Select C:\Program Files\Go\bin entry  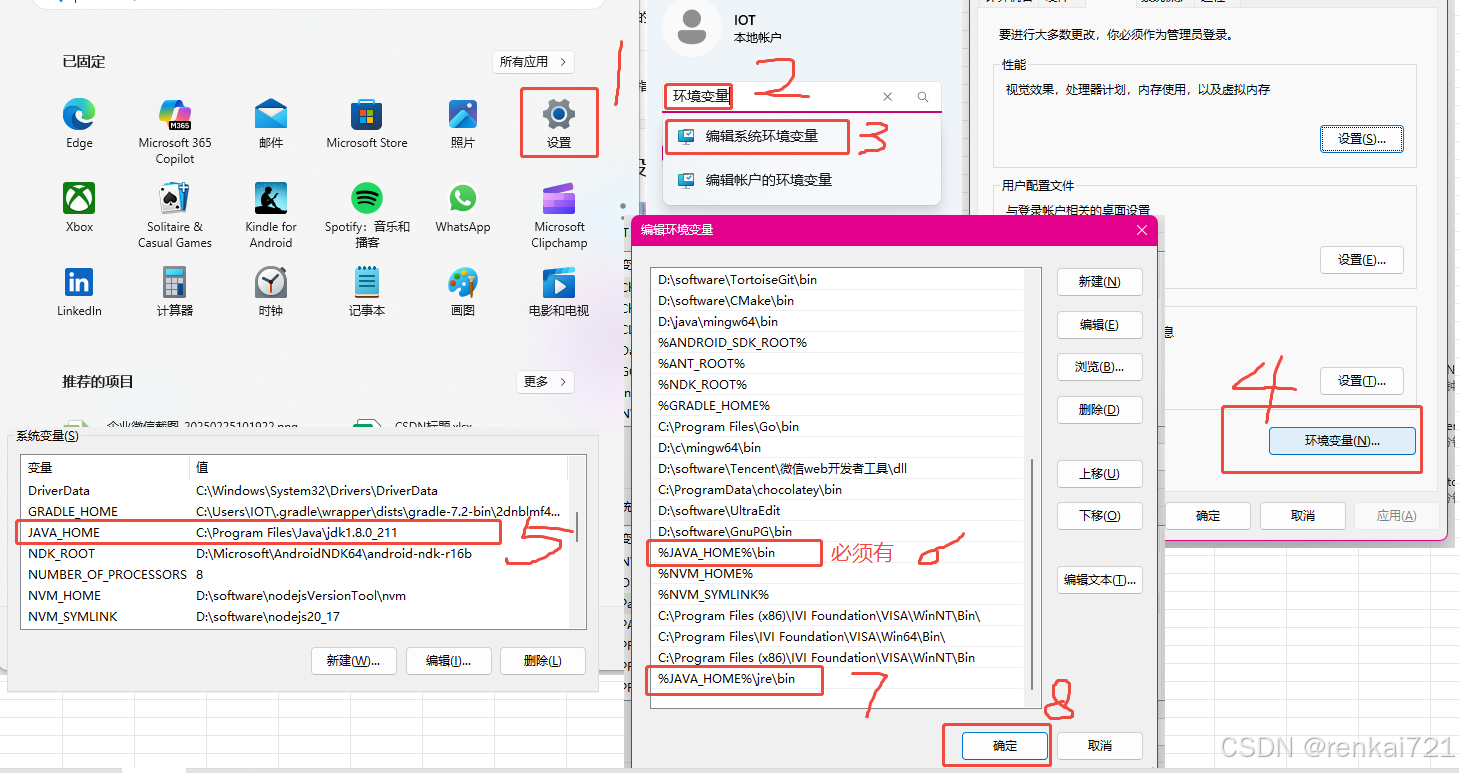838,427
